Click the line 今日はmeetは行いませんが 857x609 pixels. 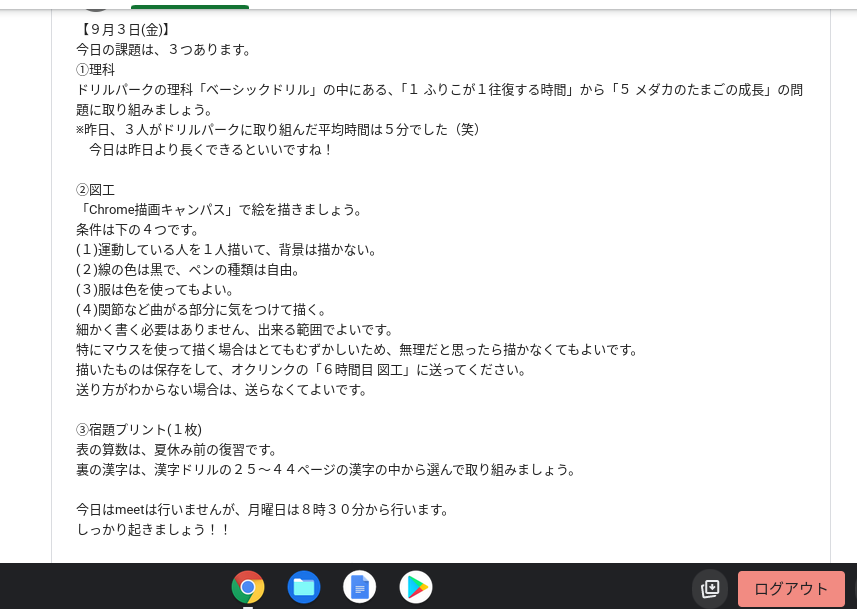pyautogui.click(x=263, y=510)
